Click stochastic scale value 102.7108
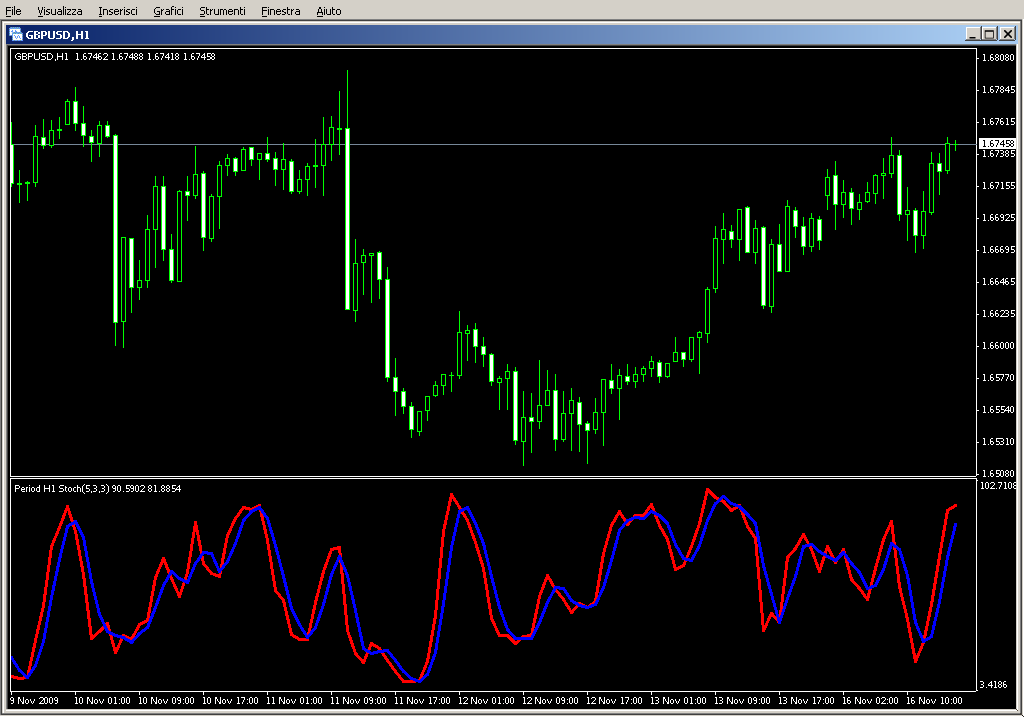Image resolution: width=1024 pixels, height=717 pixels. point(998,485)
